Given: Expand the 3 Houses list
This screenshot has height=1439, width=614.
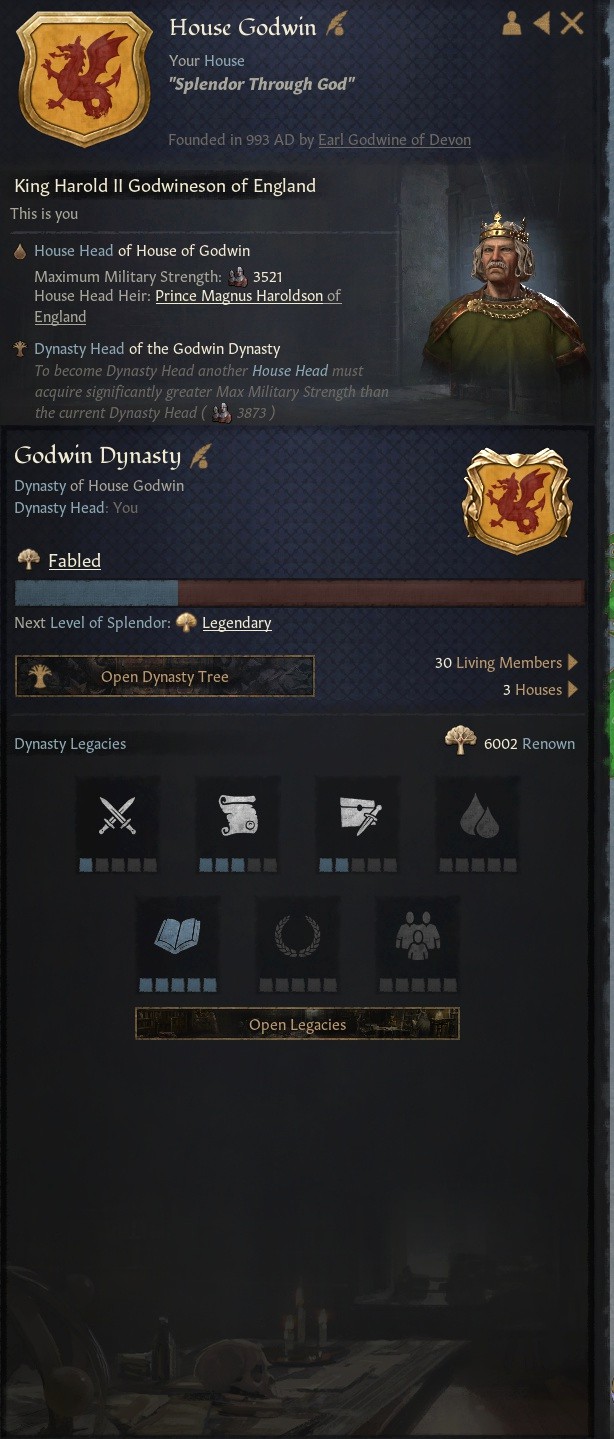Looking at the screenshot, I should pos(540,689).
